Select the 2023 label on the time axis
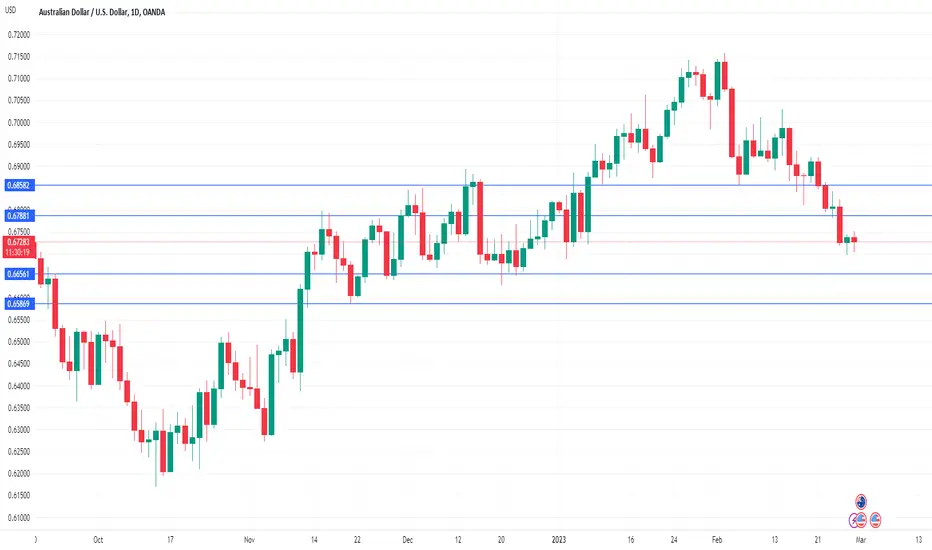Viewport: 932px width, 550px height. click(x=559, y=540)
